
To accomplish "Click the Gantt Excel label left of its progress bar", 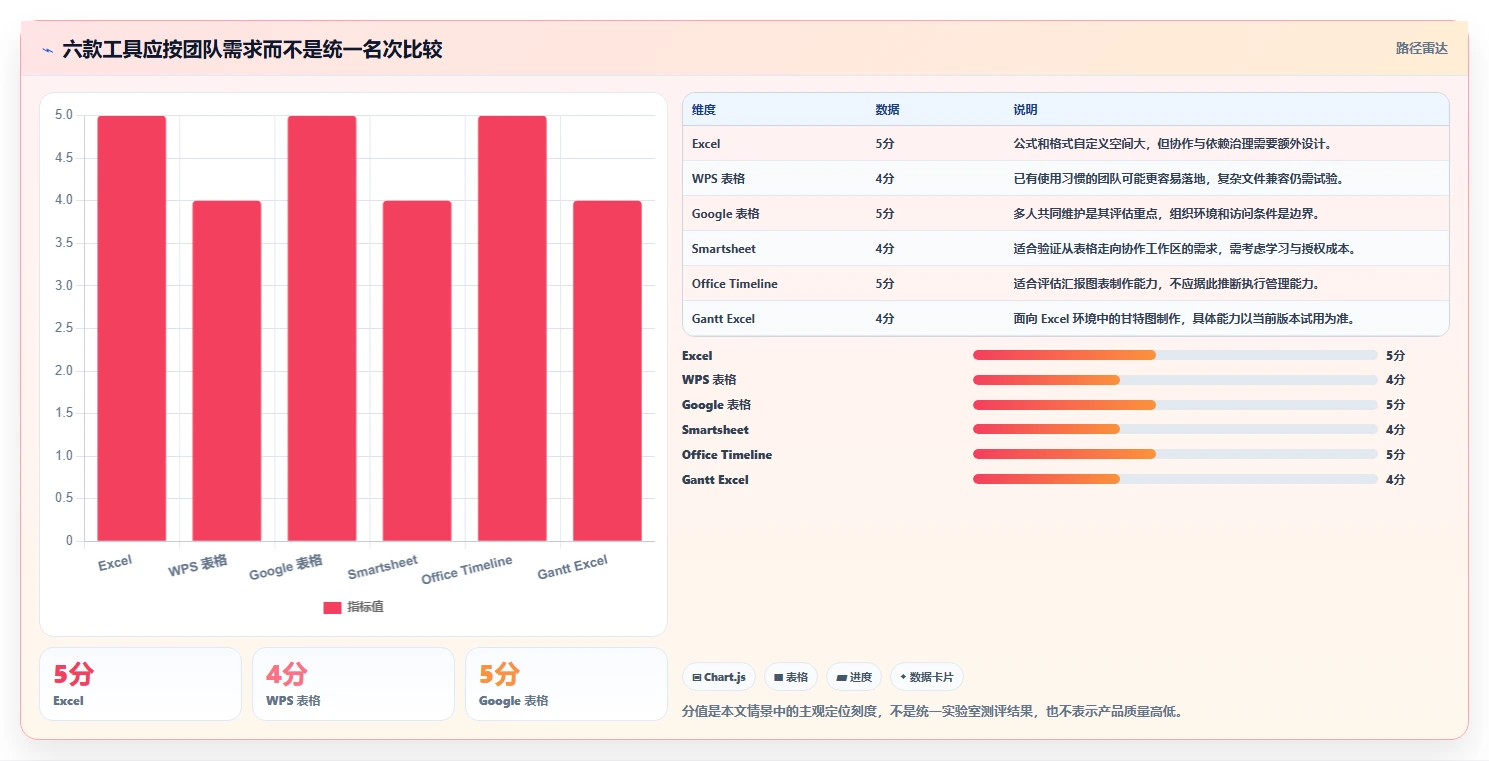I will click(715, 480).
